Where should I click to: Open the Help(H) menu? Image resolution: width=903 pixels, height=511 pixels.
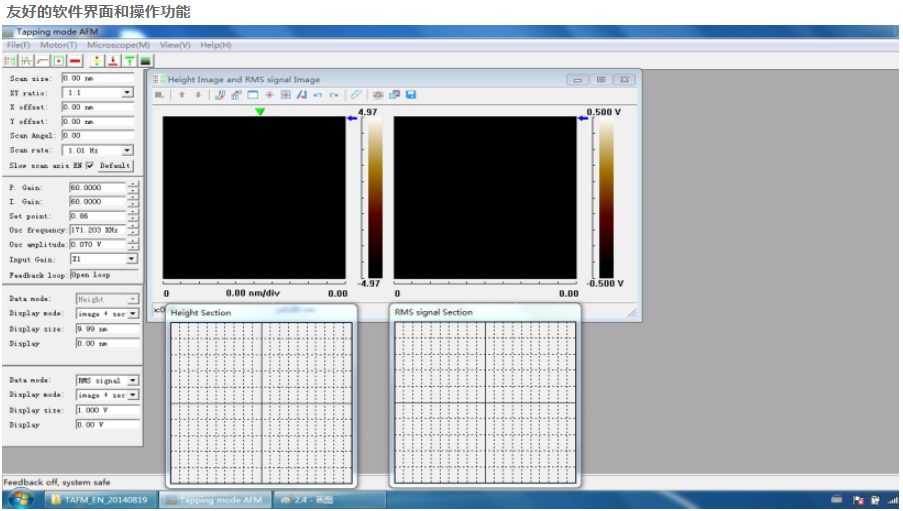coord(216,45)
